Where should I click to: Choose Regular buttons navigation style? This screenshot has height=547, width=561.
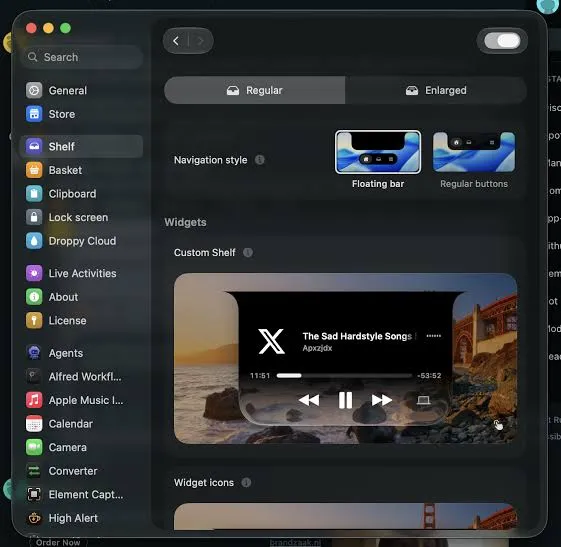(x=474, y=152)
